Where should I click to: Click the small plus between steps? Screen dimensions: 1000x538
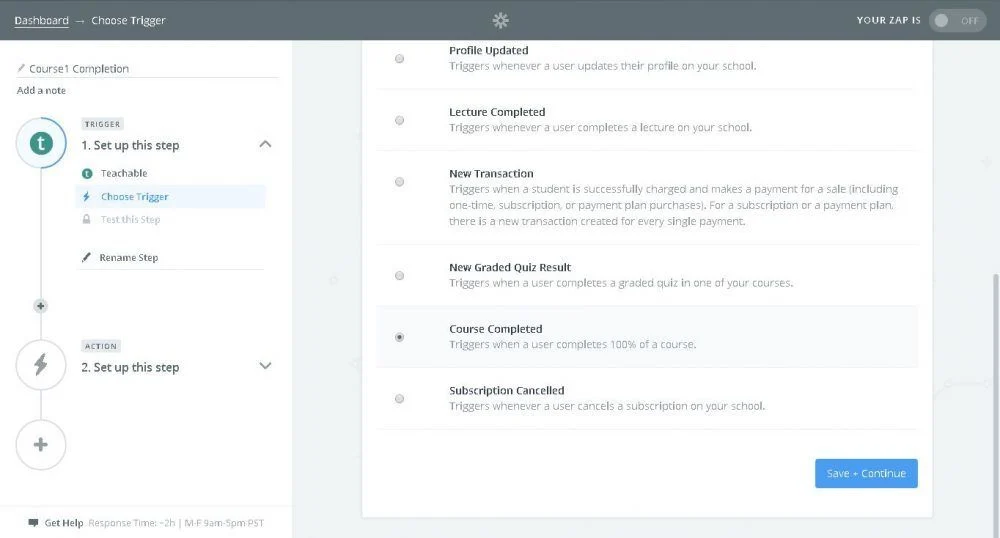pos(41,306)
